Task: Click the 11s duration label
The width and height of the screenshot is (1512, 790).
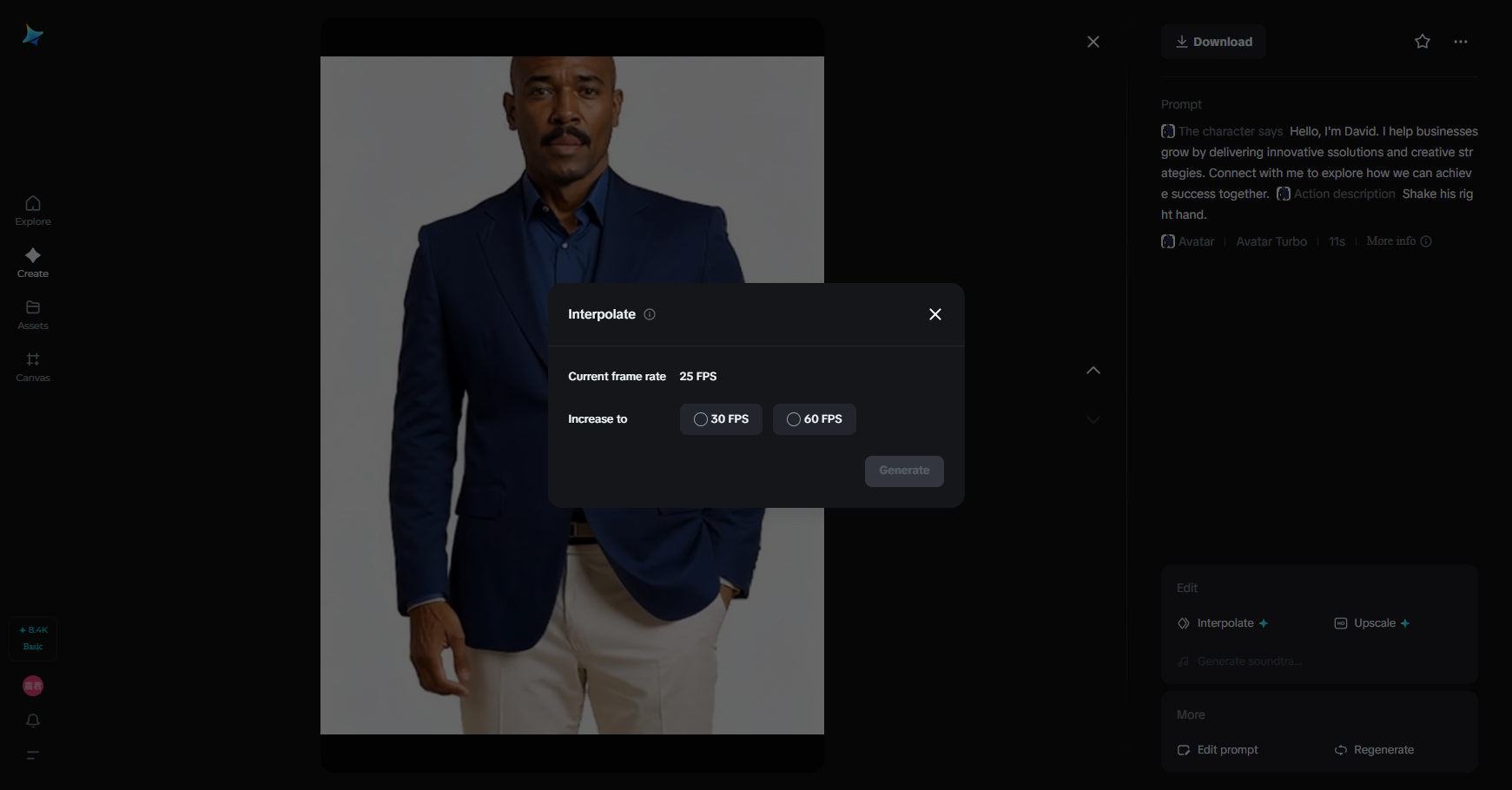Action: pos(1337,241)
